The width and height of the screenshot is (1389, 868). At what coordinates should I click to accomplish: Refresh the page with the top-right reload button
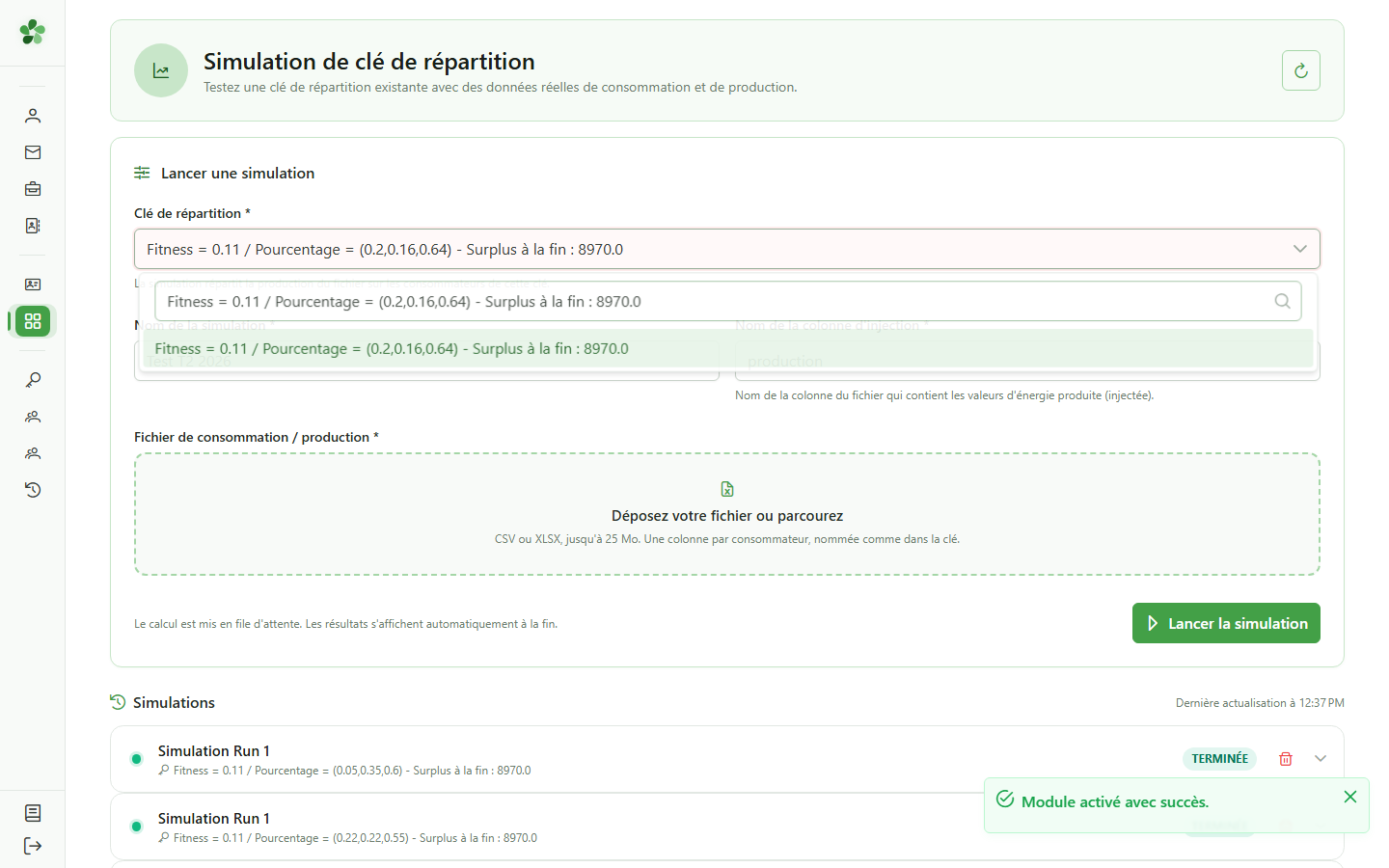pos(1301,70)
